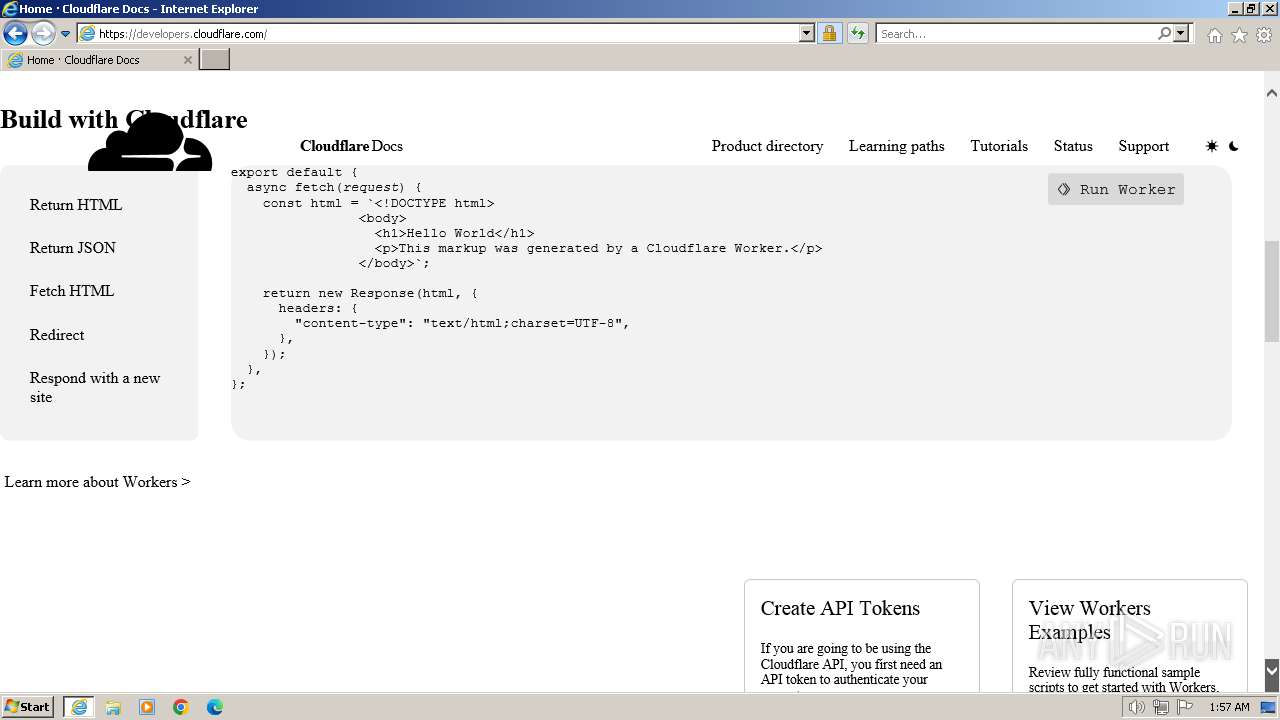
Task: Click Internet Explorer taskbar icon
Action: (x=79, y=707)
